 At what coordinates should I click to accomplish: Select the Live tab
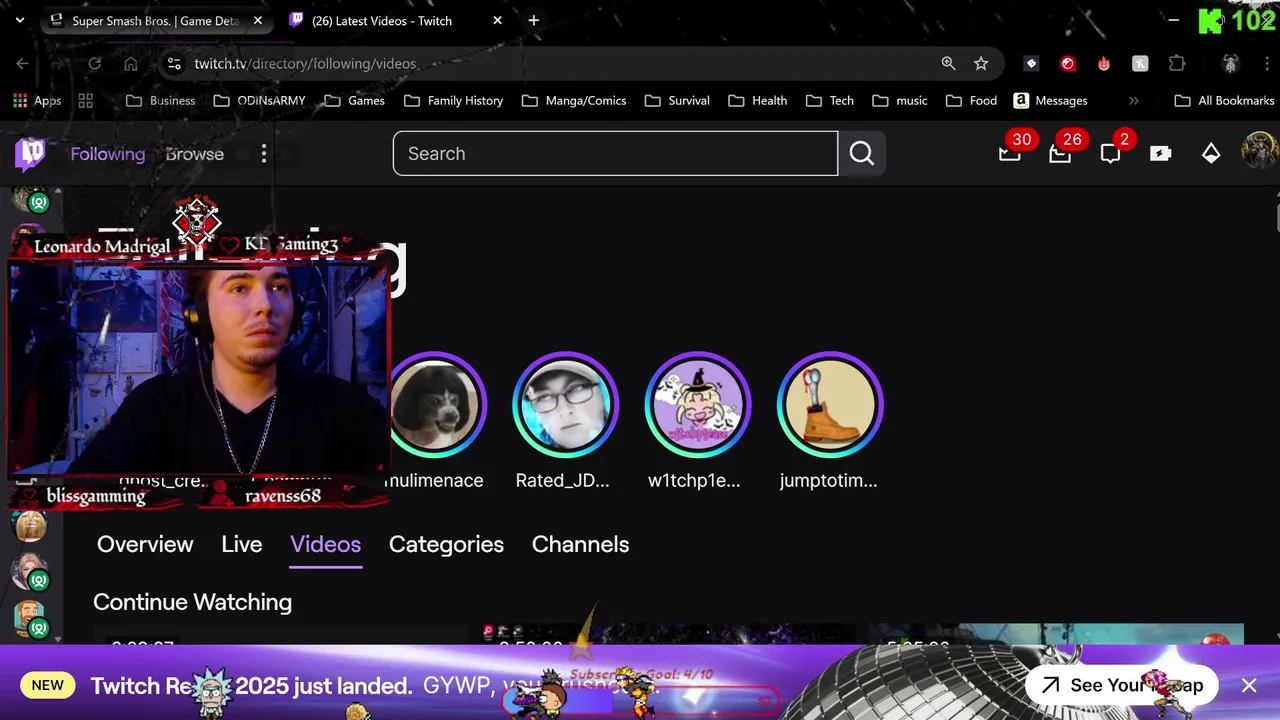pyautogui.click(x=242, y=544)
